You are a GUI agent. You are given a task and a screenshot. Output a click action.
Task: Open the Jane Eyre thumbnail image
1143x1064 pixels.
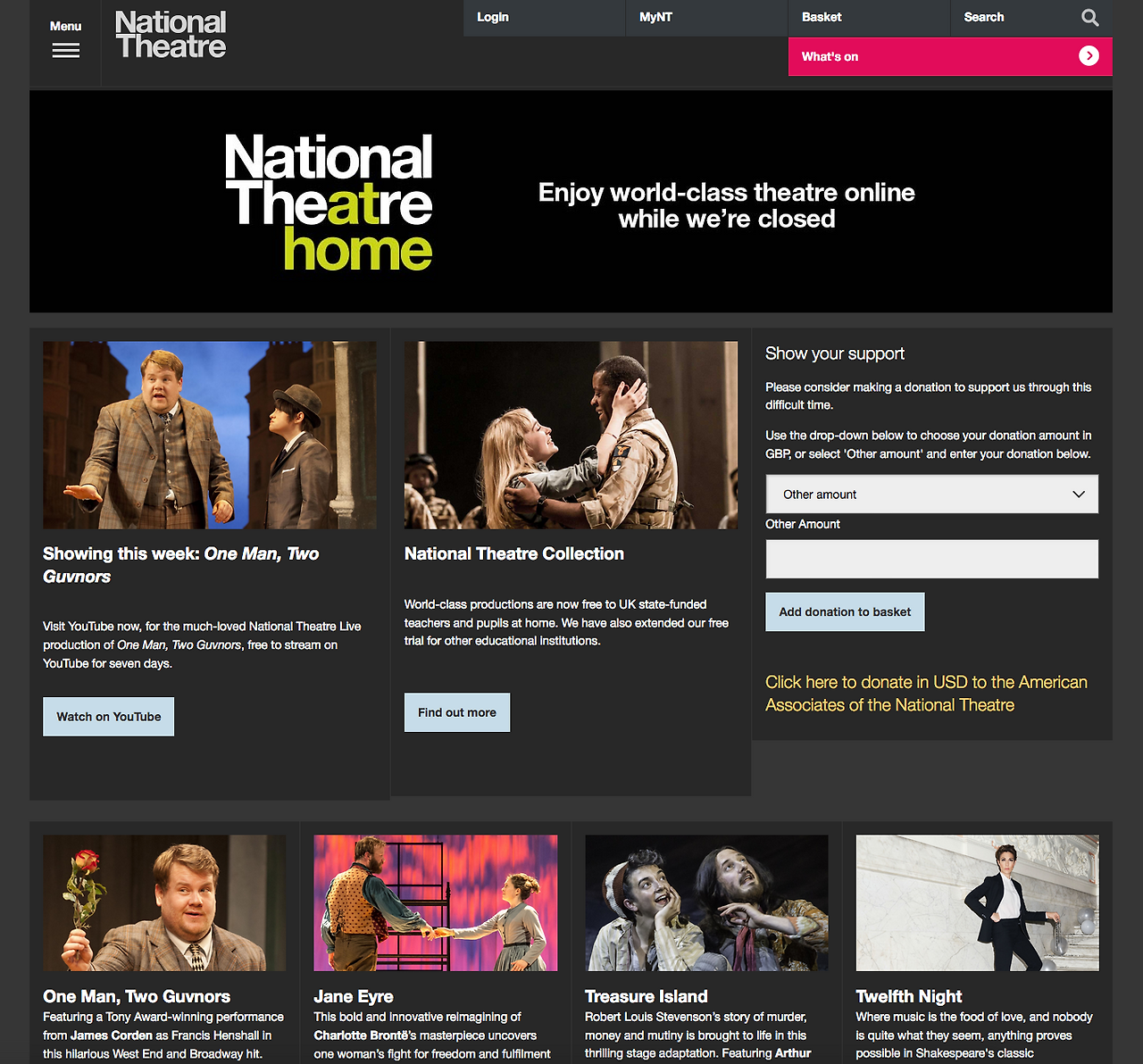pyautogui.click(x=436, y=903)
